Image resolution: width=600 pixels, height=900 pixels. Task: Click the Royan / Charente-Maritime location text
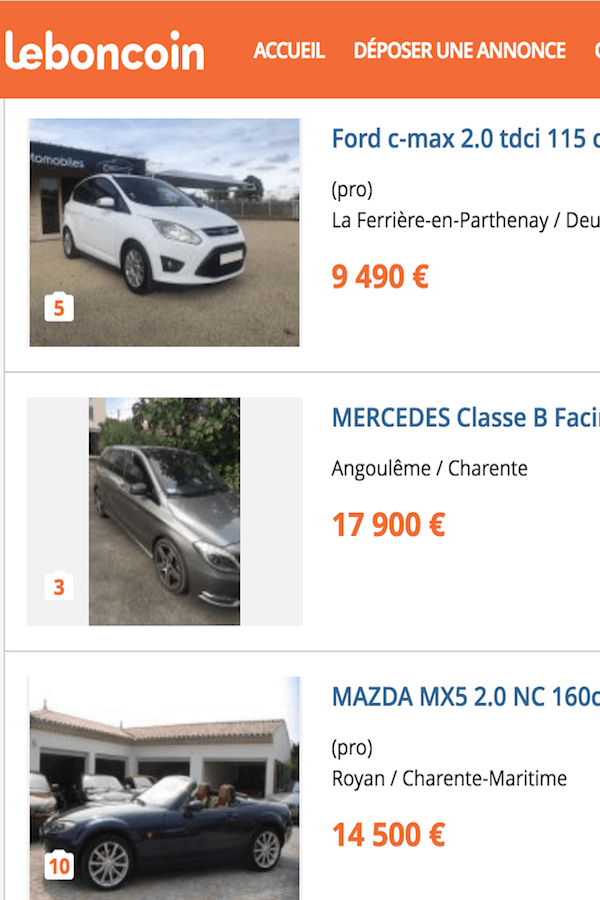tap(449, 778)
